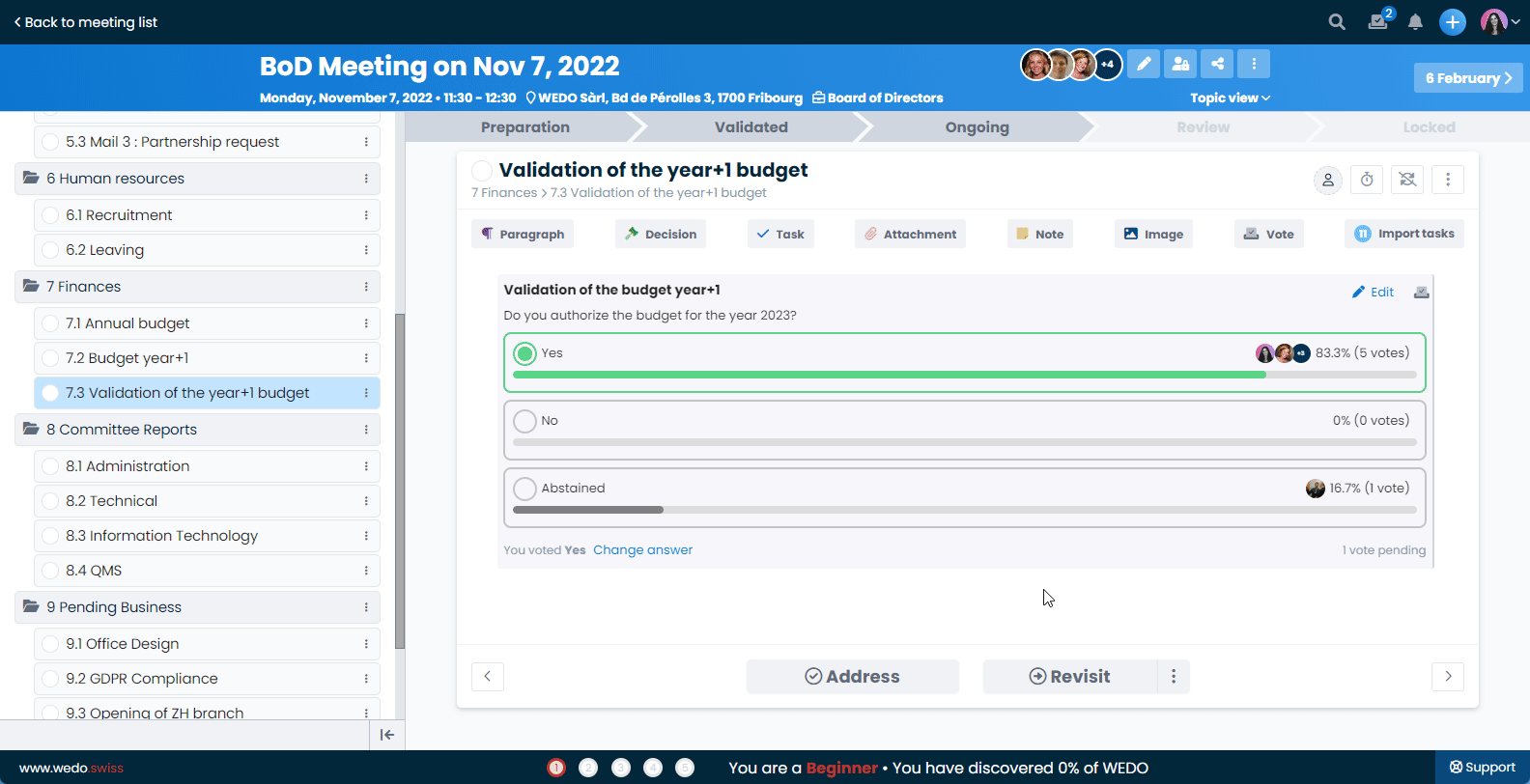The height and width of the screenshot is (784, 1530).
Task: Show the +4 additional attendees
Action: pos(1108,65)
